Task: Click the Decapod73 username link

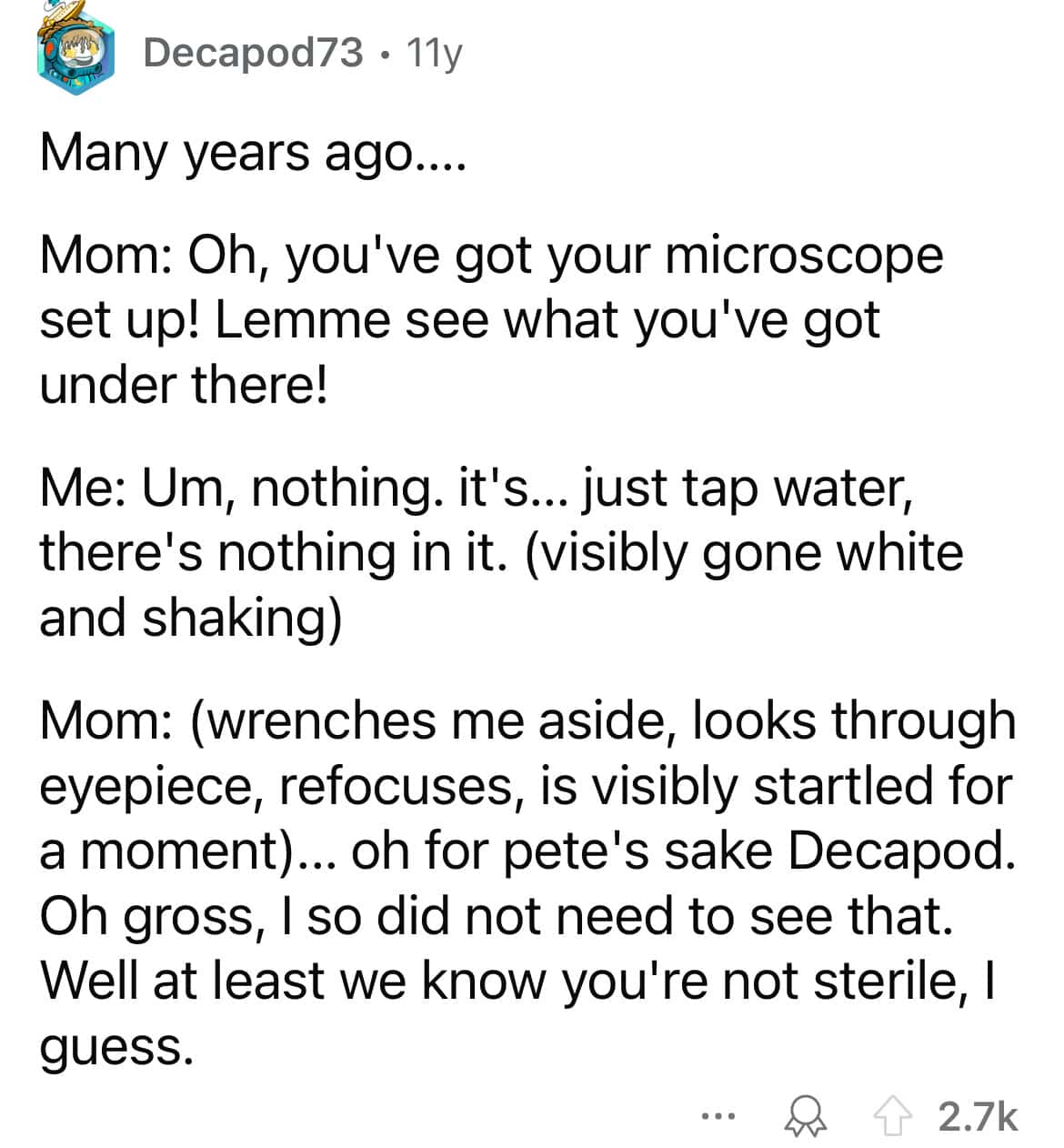Action: [x=253, y=53]
